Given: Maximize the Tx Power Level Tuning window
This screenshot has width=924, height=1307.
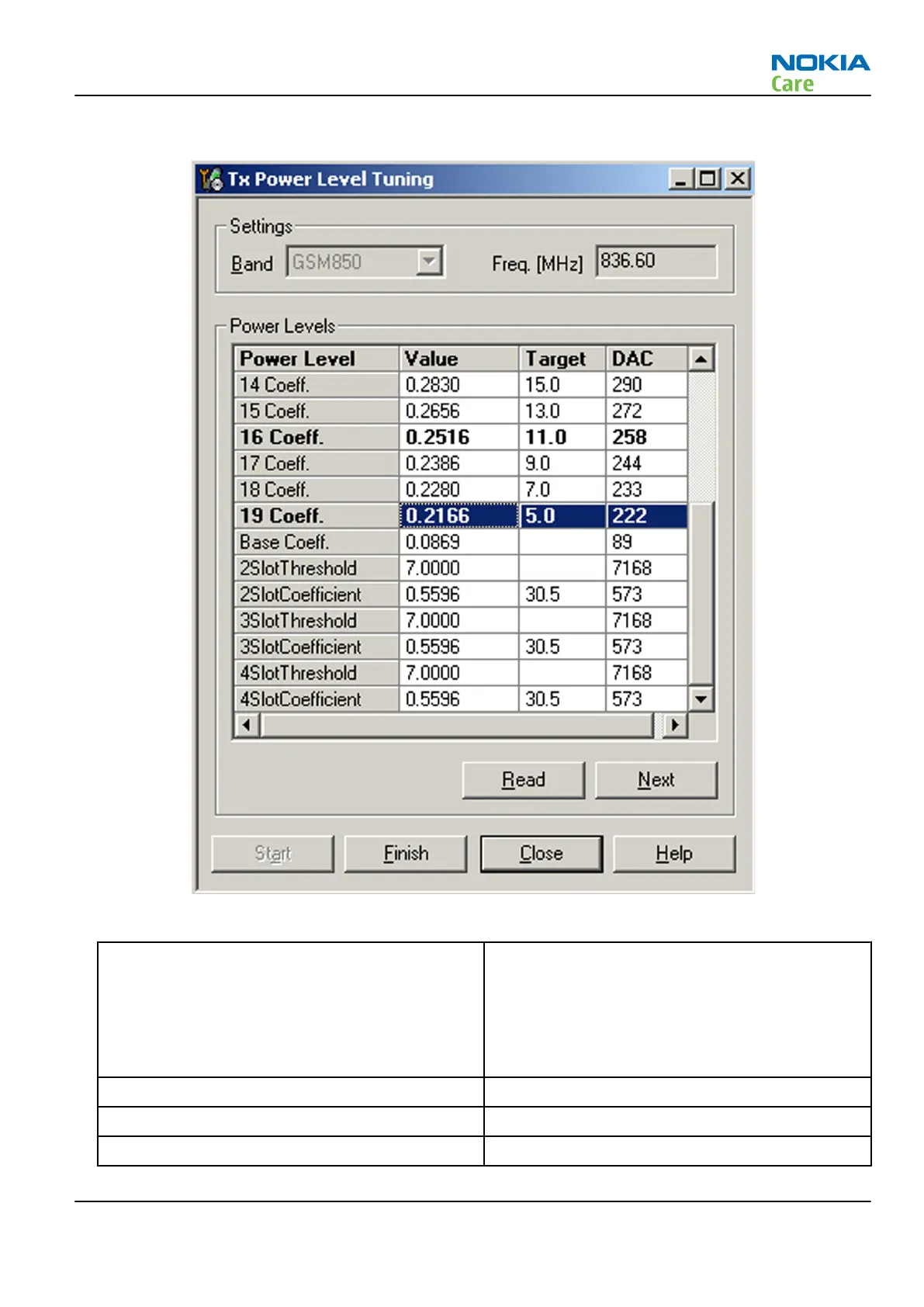Looking at the screenshot, I should pyautogui.click(x=707, y=179).
